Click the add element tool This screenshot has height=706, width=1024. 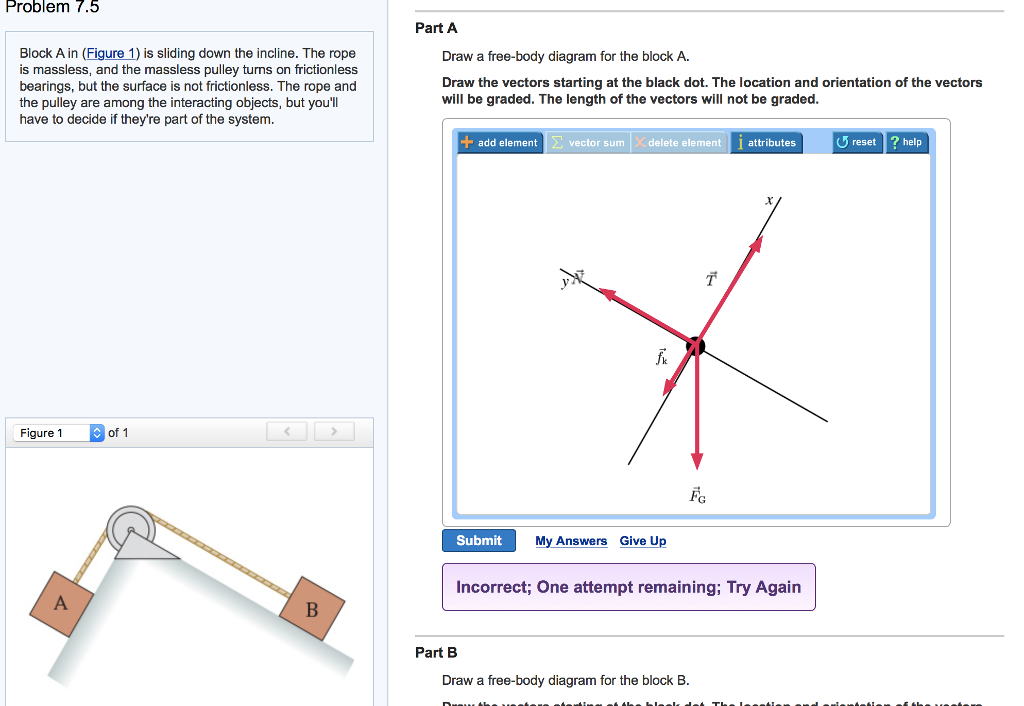[x=499, y=142]
